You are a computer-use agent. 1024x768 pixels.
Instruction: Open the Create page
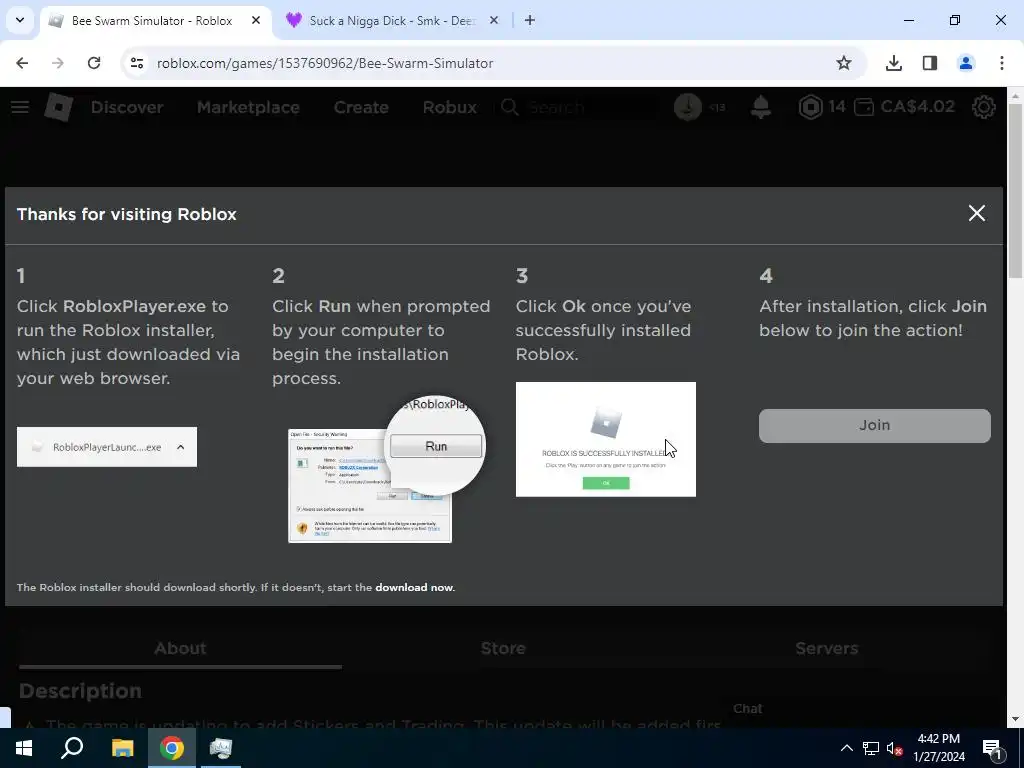click(361, 107)
